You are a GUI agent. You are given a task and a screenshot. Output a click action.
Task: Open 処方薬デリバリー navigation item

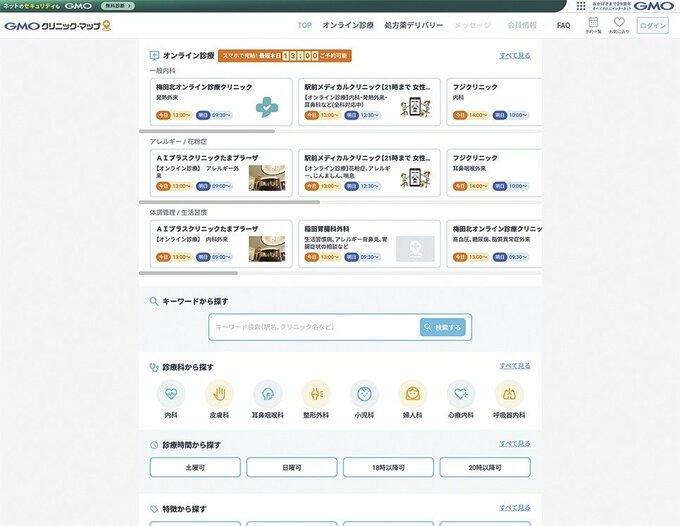tap(414, 25)
